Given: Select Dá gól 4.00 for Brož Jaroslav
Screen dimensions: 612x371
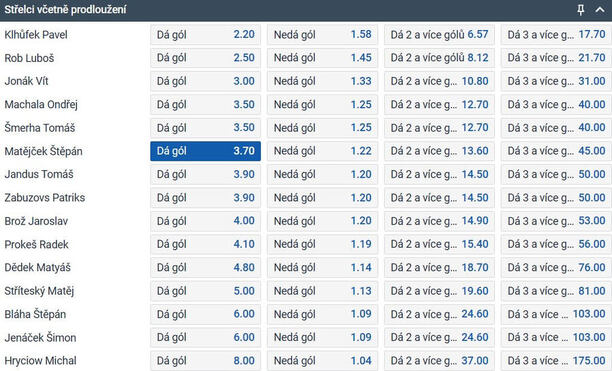Looking at the screenshot, I should tap(205, 221).
